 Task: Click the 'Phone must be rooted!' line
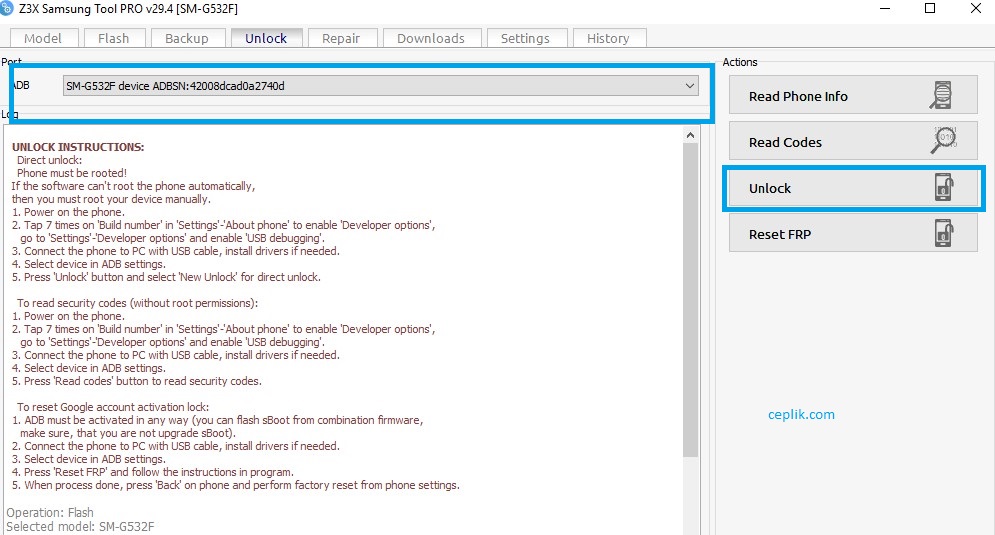pos(72,173)
